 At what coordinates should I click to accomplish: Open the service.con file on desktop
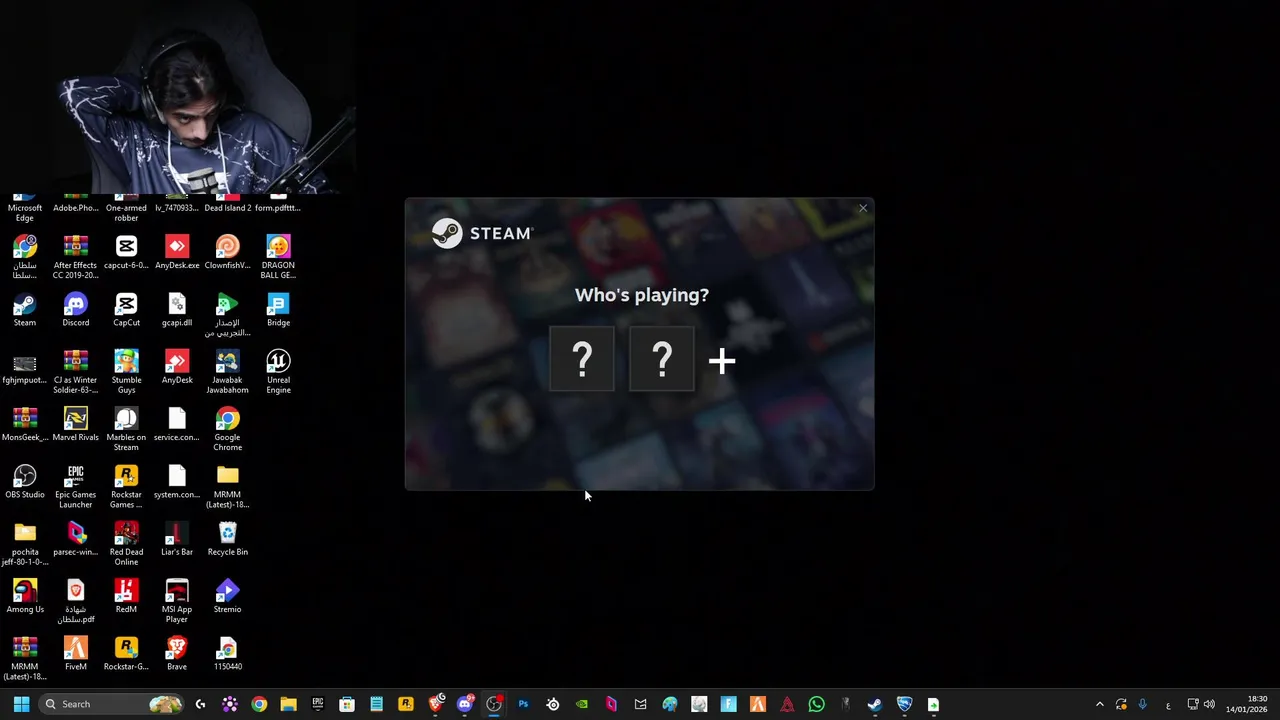pyautogui.click(x=177, y=424)
